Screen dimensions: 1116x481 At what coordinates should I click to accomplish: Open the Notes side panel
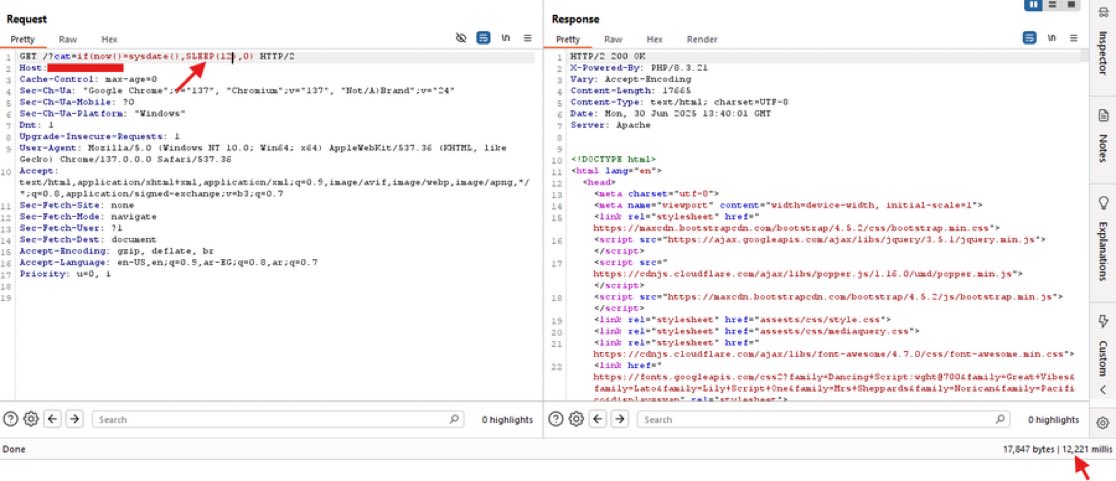tap(1102, 135)
